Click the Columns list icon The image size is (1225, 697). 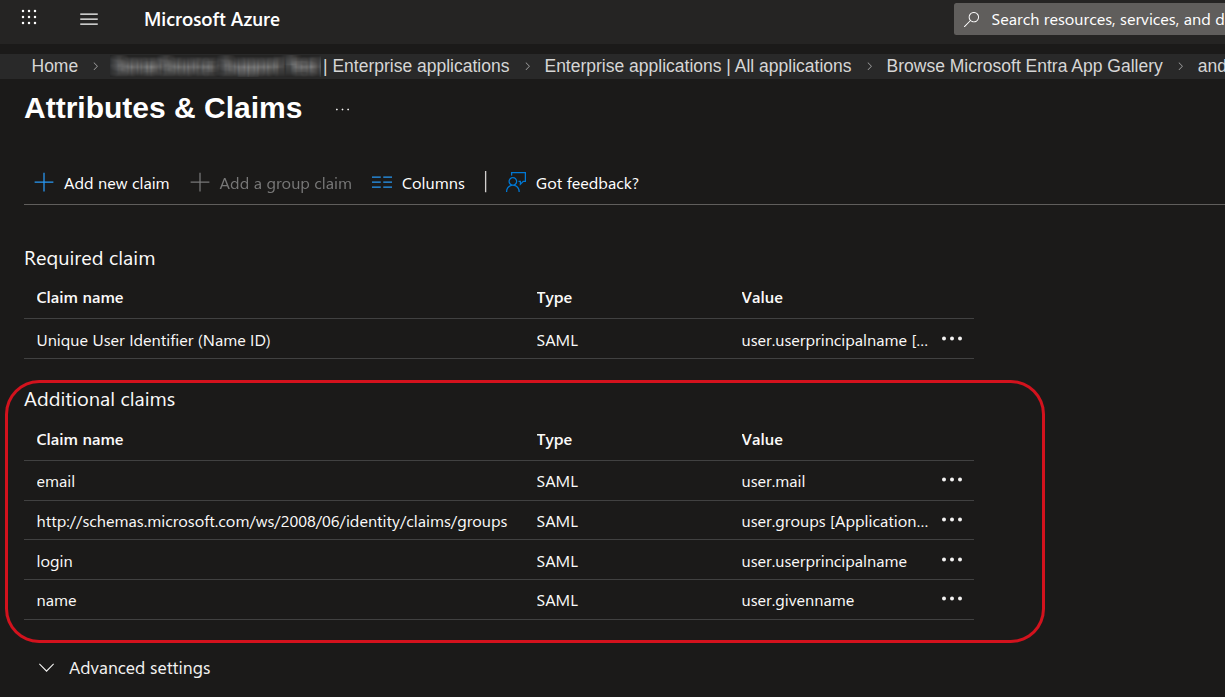[381, 183]
